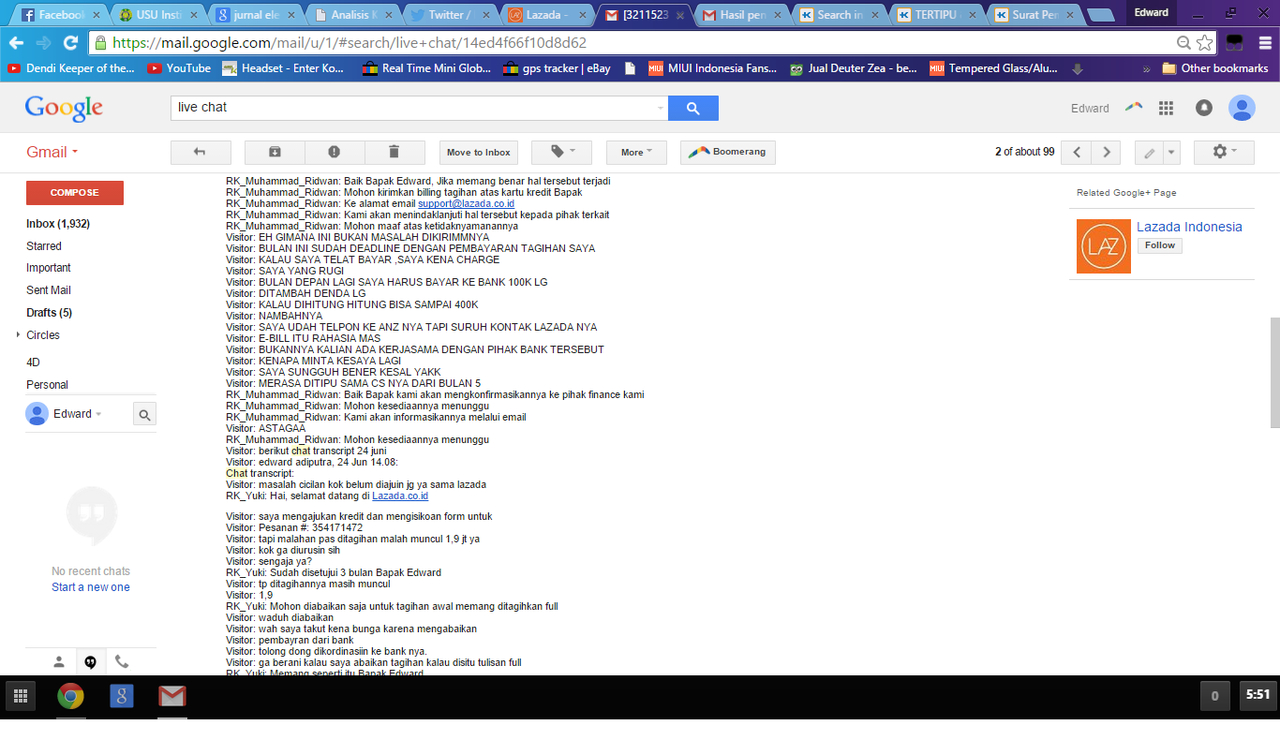Show chat contacts list icon
Viewport: 1280px width, 740px height.
[59, 661]
